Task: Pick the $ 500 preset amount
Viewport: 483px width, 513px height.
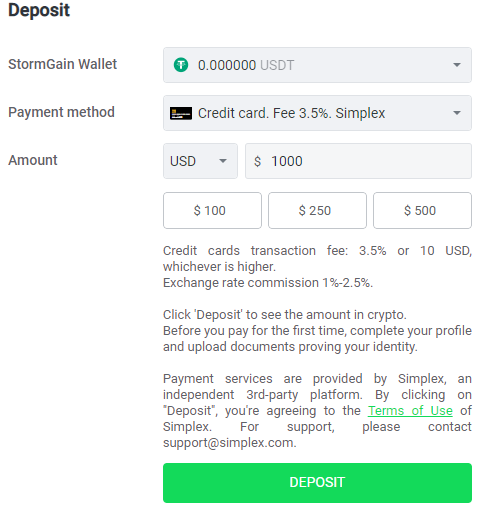Action: 422,210
